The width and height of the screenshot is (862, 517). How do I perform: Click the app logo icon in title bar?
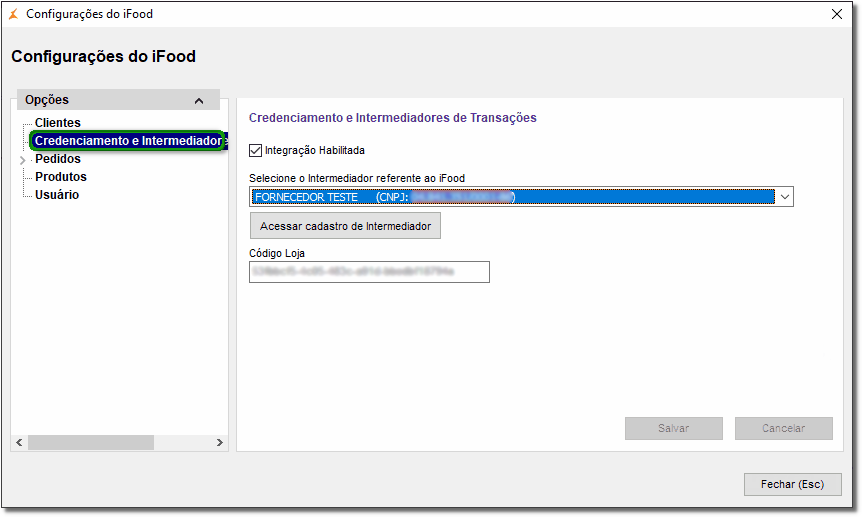(x=13, y=14)
